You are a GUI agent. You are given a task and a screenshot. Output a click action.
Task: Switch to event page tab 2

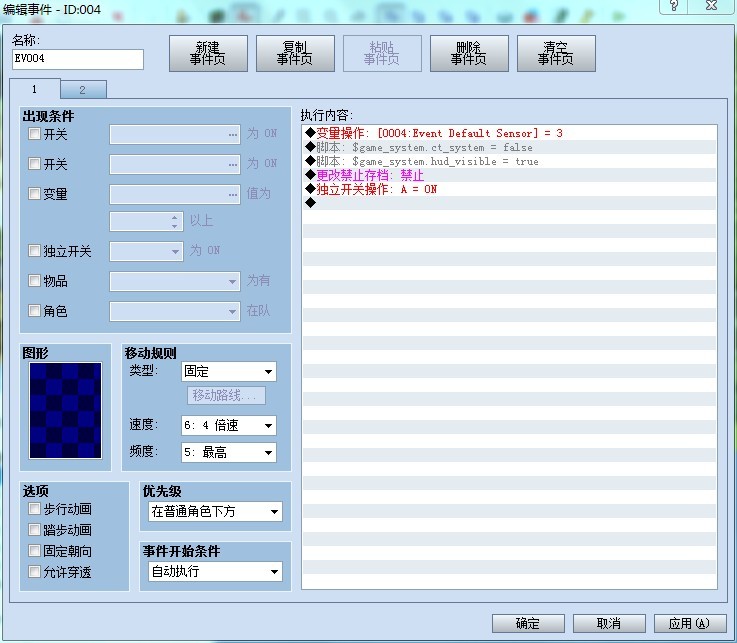point(83,90)
